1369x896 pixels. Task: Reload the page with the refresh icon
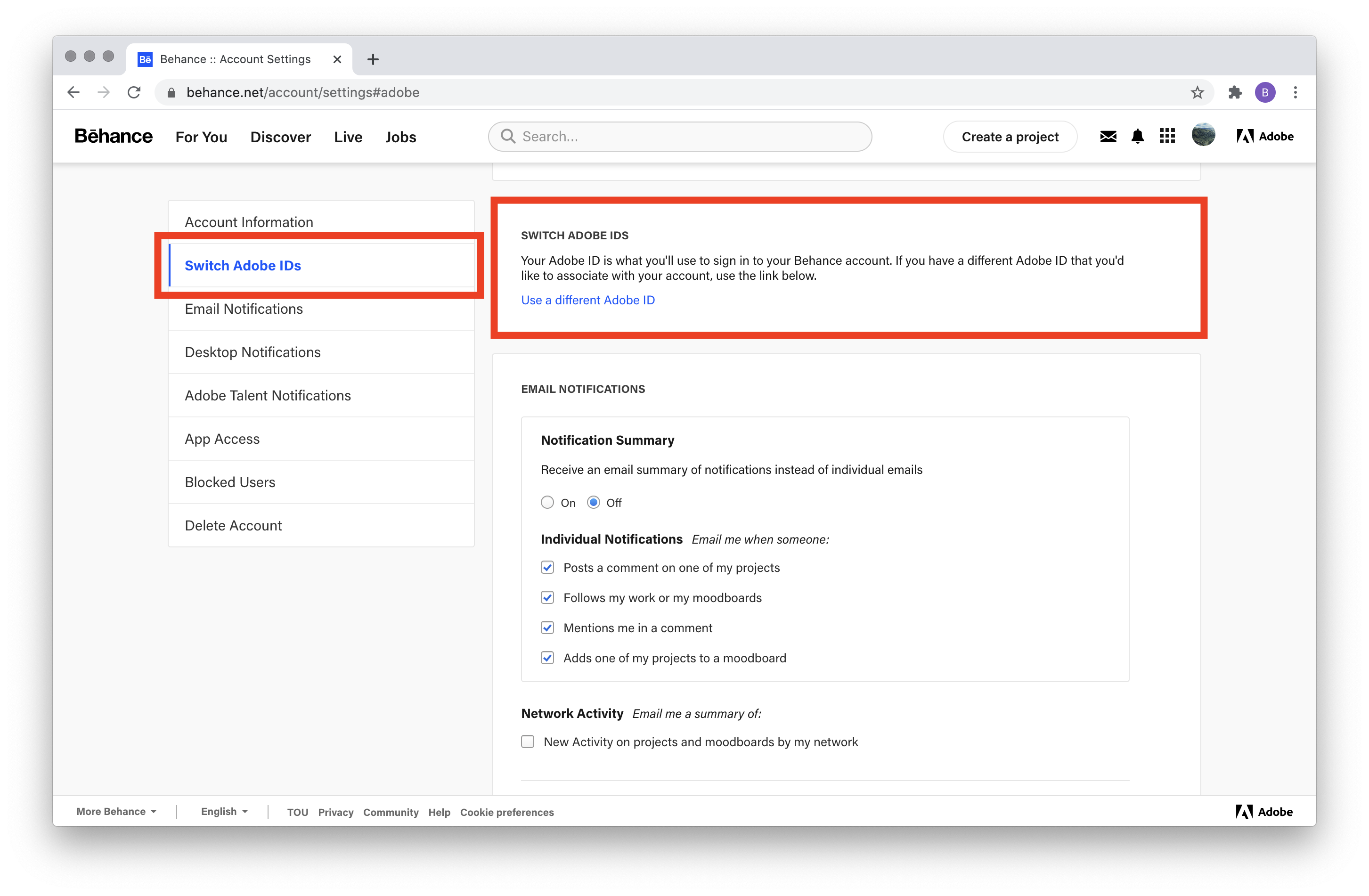click(x=134, y=92)
